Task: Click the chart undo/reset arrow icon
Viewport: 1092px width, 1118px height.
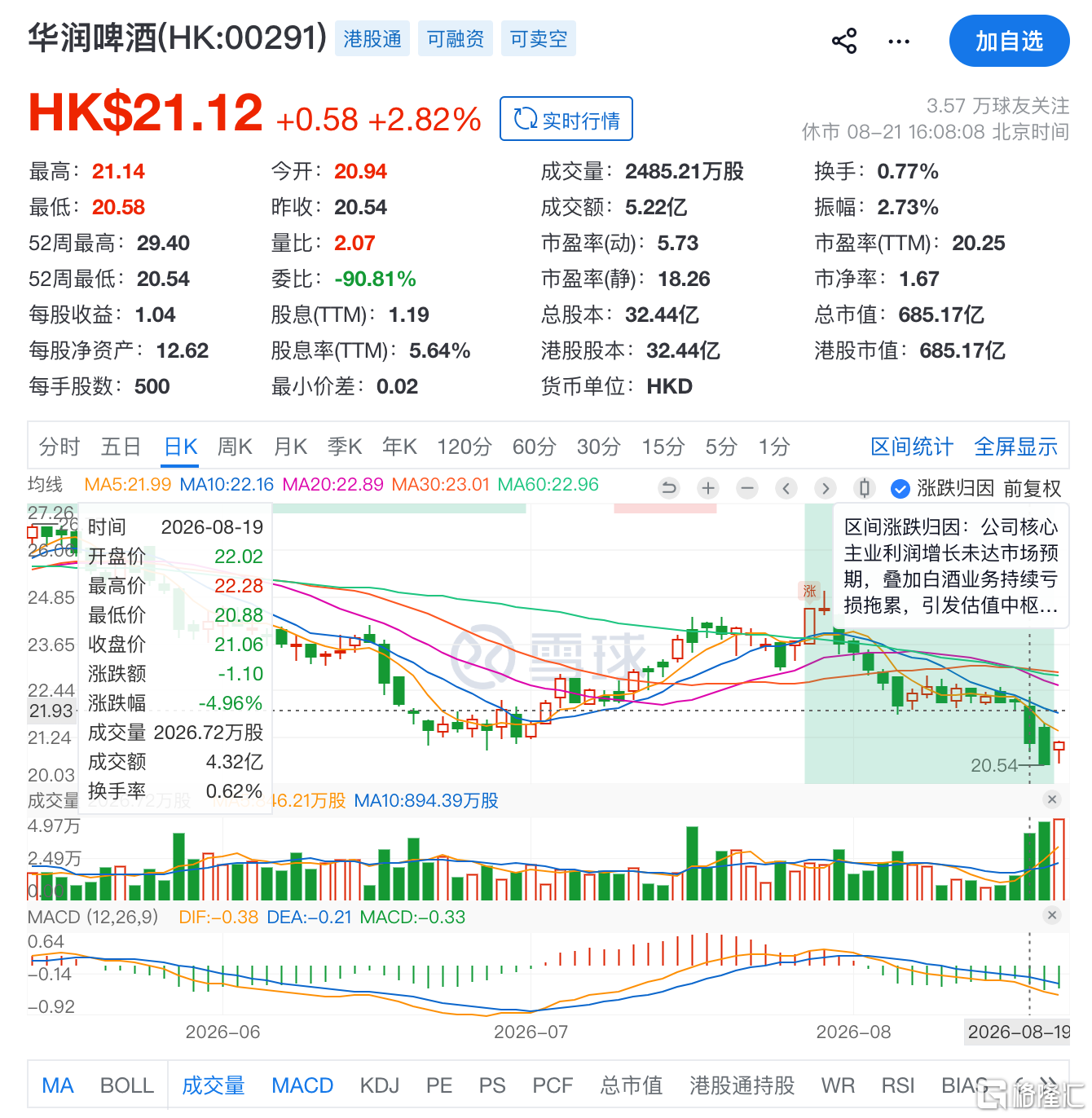Action: click(669, 488)
